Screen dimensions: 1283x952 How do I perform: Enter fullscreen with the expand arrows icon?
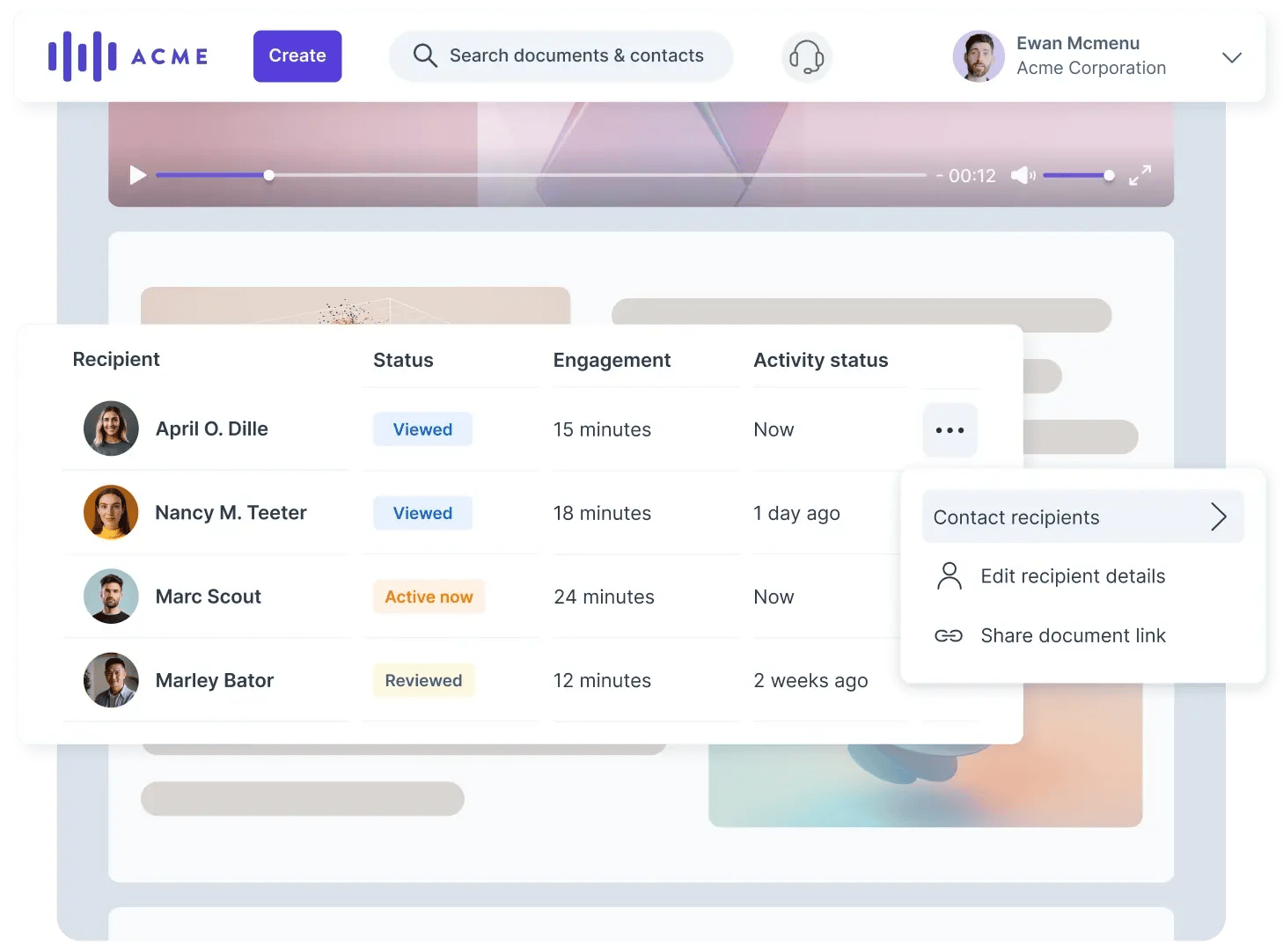[1140, 176]
